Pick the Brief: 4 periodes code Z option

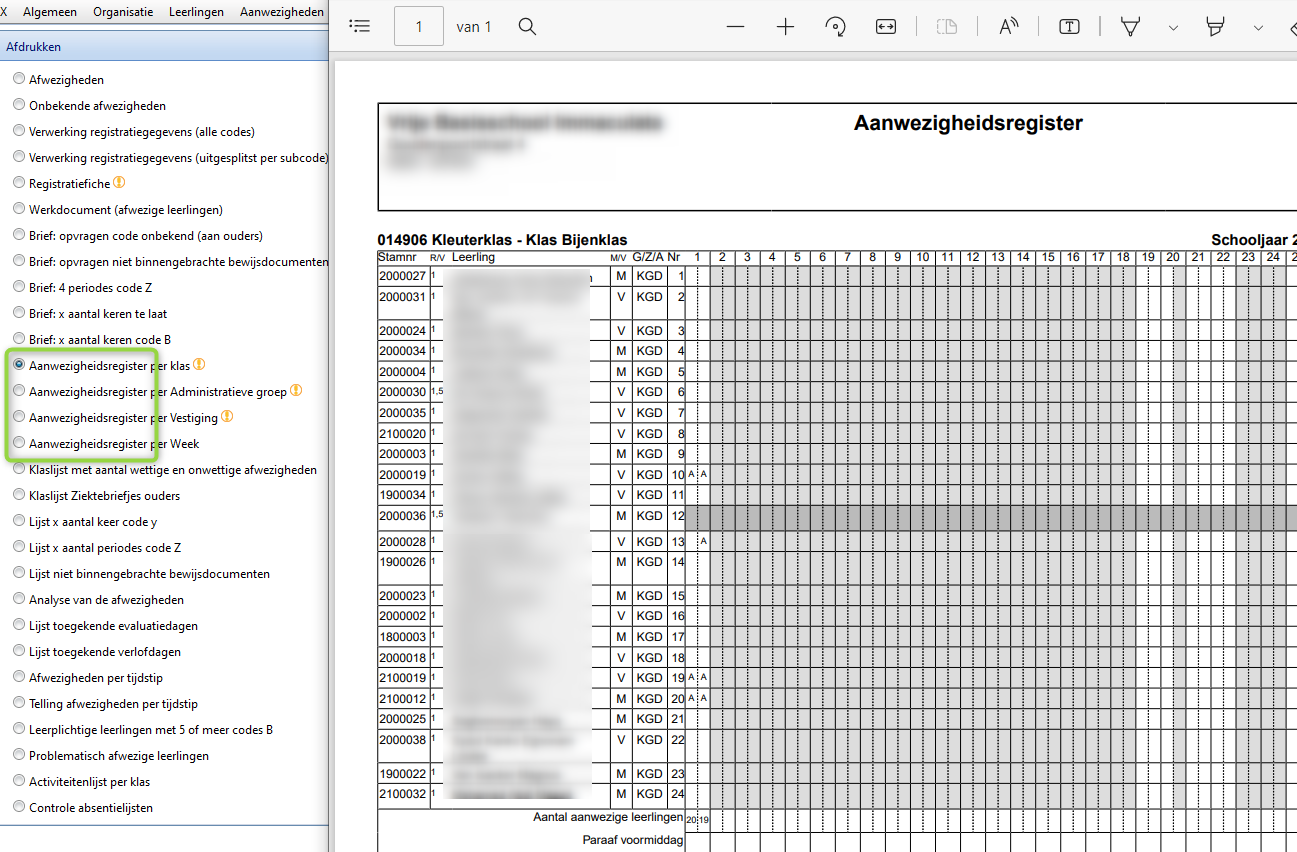[x=19, y=287]
